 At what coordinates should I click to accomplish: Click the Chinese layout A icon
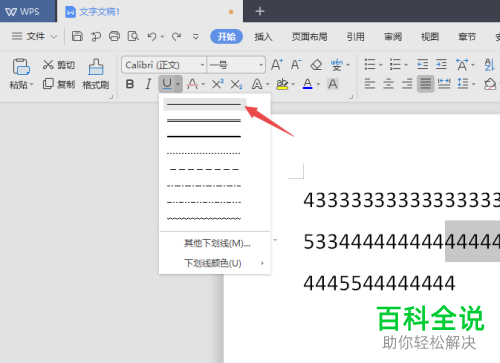(462, 65)
